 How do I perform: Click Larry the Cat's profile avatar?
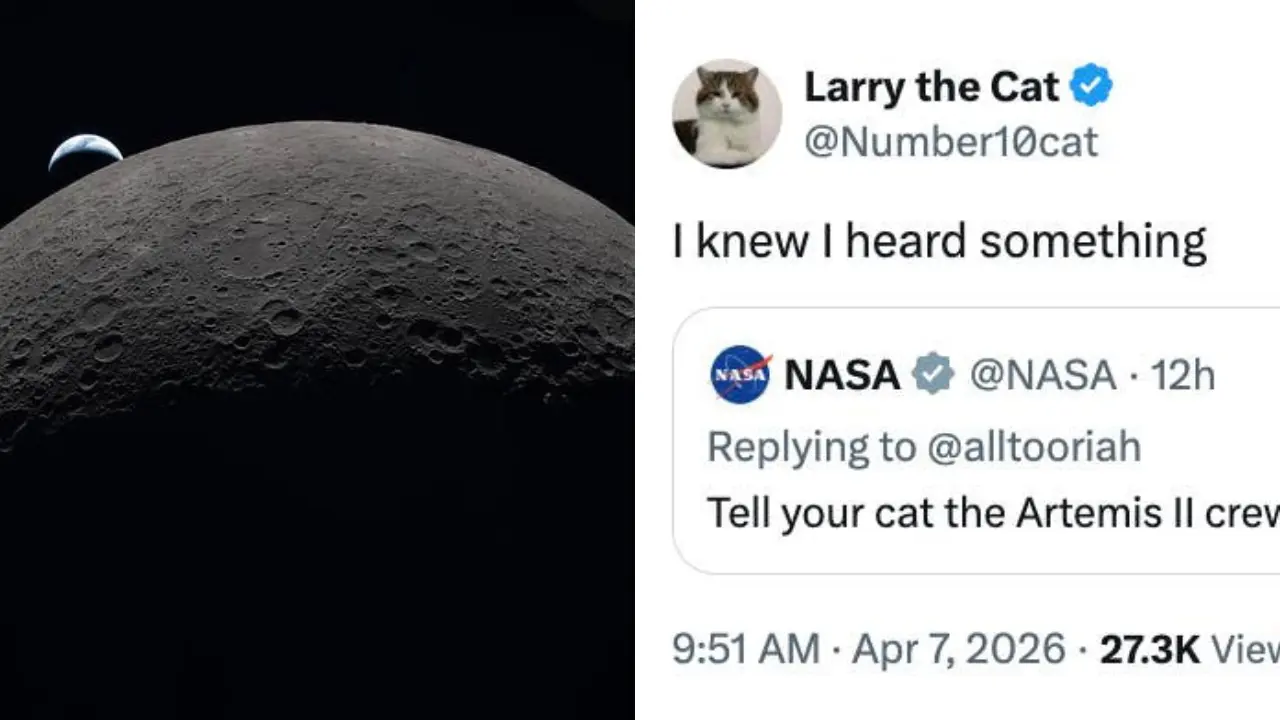(x=727, y=113)
